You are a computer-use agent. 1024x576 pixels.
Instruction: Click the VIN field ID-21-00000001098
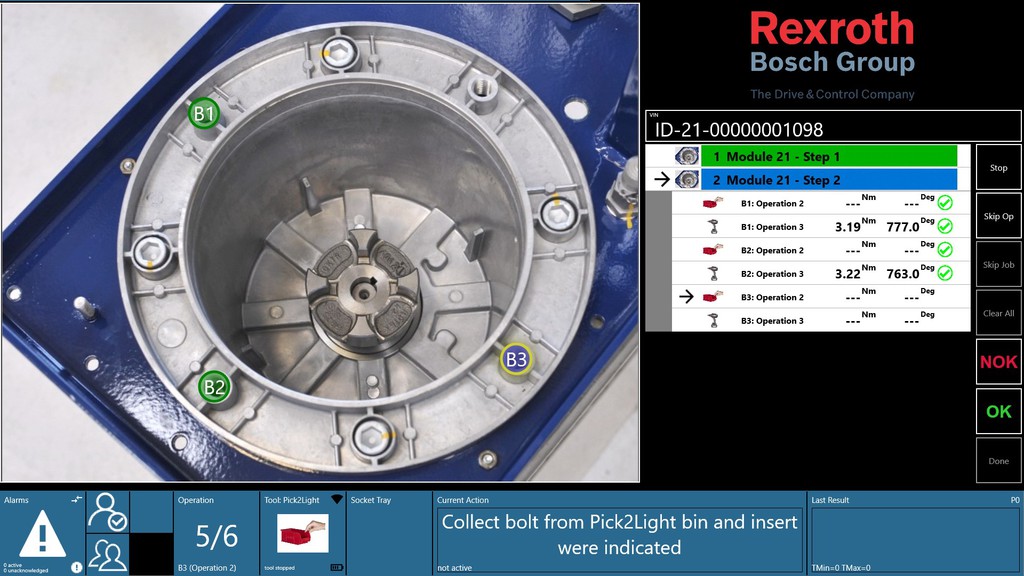pos(833,126)
